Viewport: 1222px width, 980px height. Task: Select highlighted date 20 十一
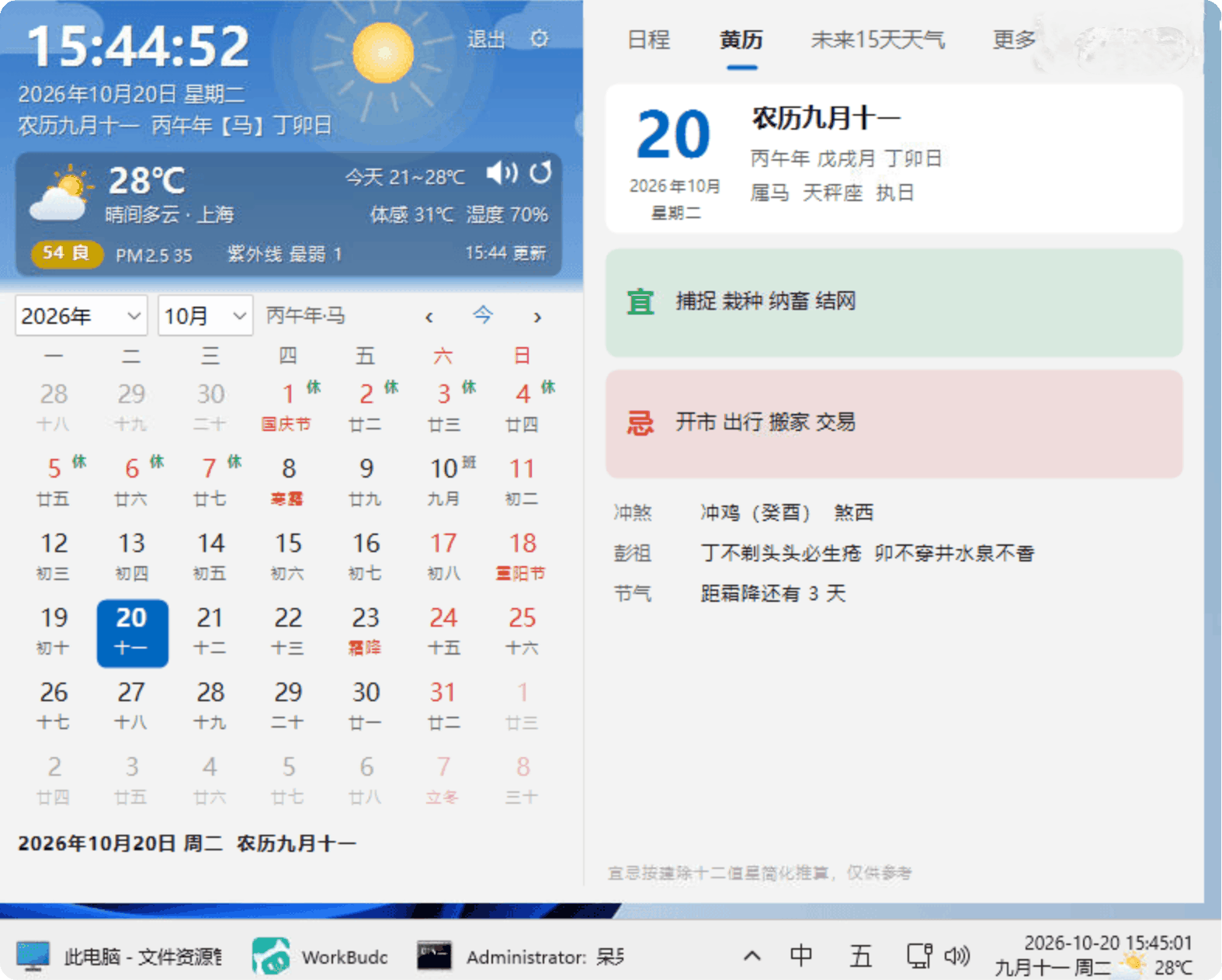coord(132,633)
